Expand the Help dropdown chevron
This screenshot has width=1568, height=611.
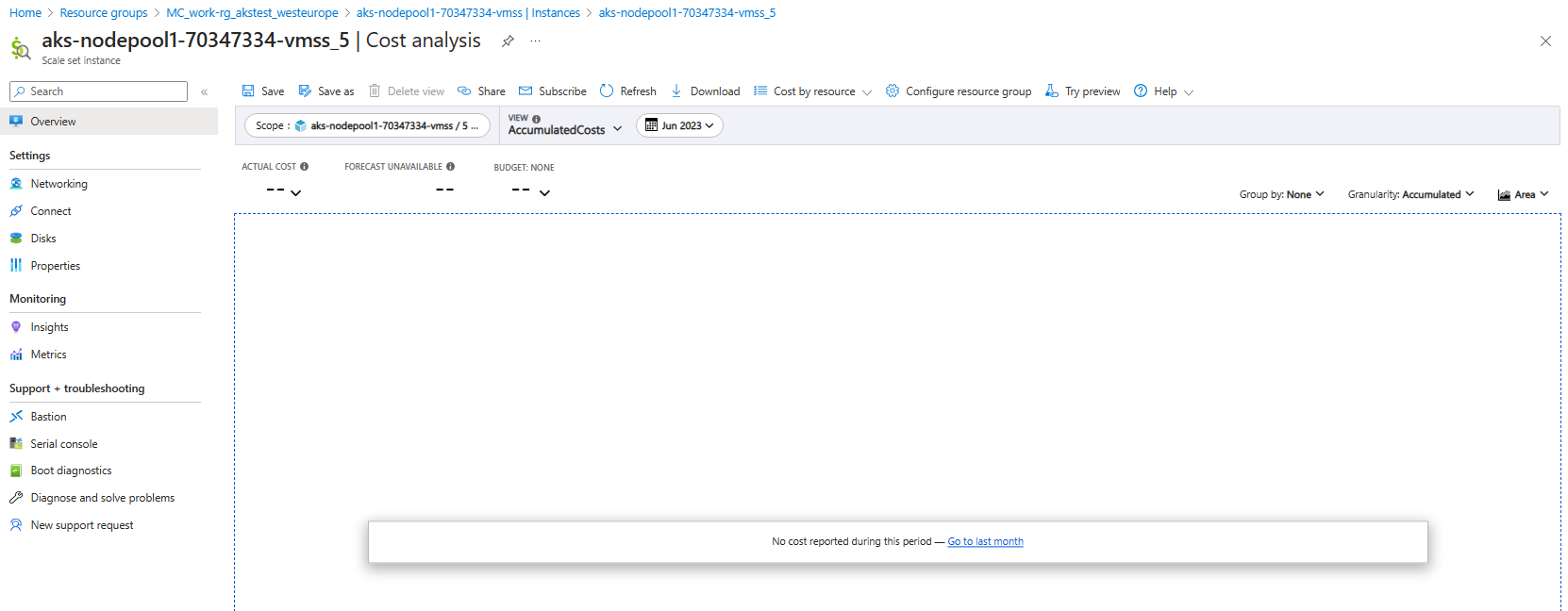tap(1189, 92)
